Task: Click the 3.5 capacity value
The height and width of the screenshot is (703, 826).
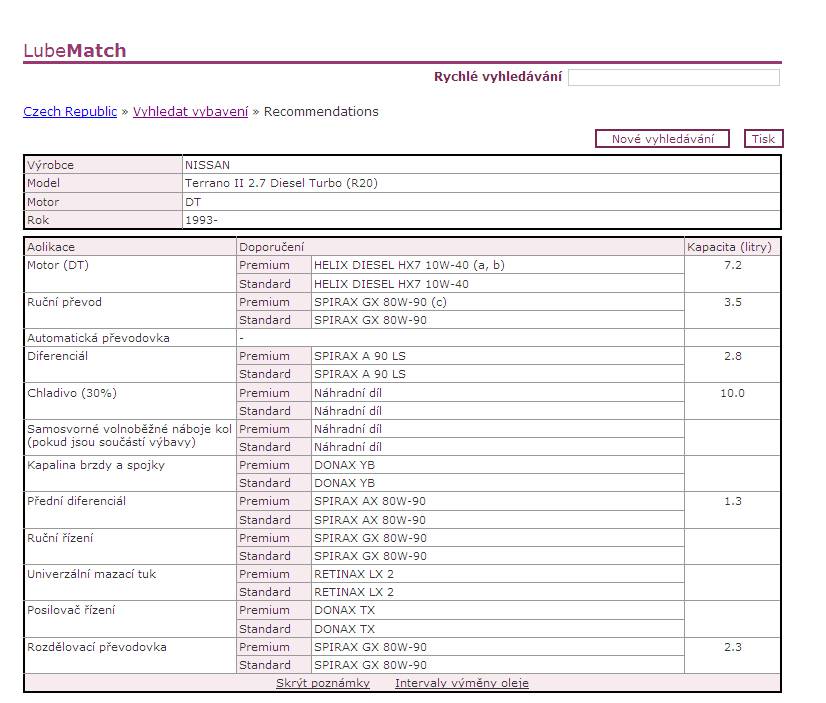Action: pyautogui.click(x=732, y=302)
